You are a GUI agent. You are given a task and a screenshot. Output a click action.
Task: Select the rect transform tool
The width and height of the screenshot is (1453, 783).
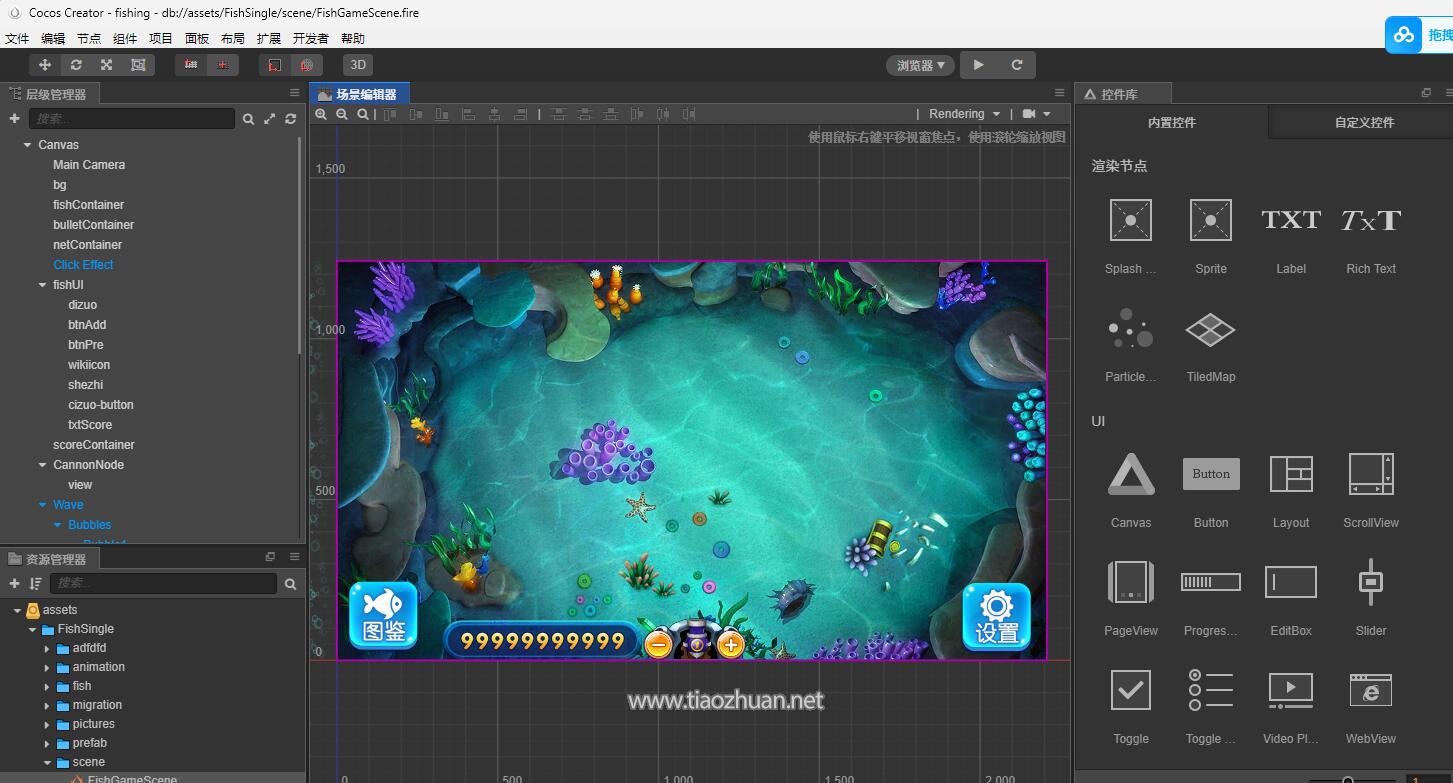pyautogui.click(x=138, y=65)
